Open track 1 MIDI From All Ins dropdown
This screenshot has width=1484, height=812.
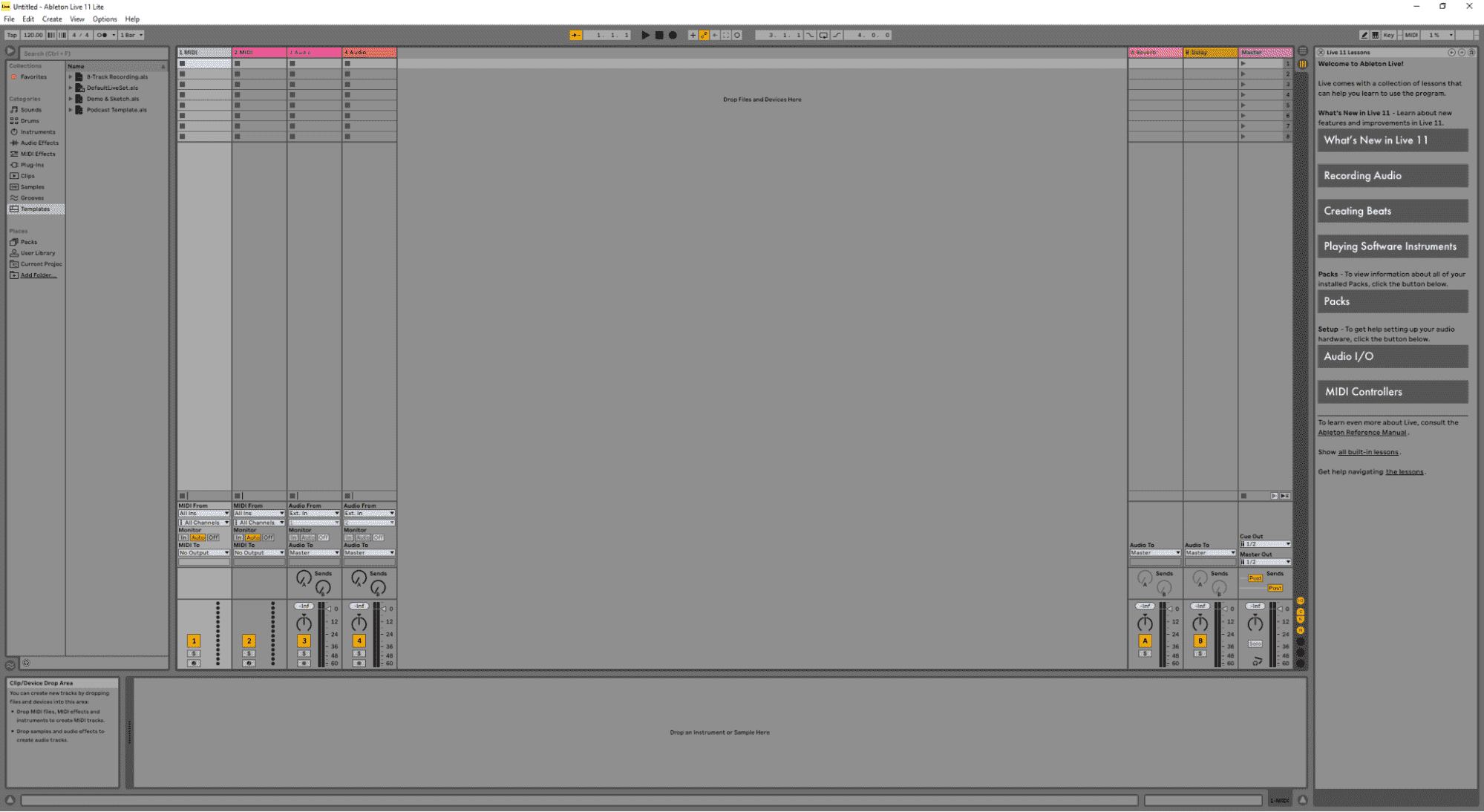tap(204, 514)
